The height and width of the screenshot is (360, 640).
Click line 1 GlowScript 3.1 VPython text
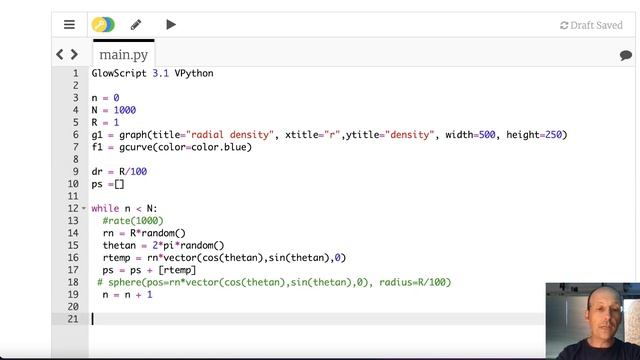tap(152, 73)
